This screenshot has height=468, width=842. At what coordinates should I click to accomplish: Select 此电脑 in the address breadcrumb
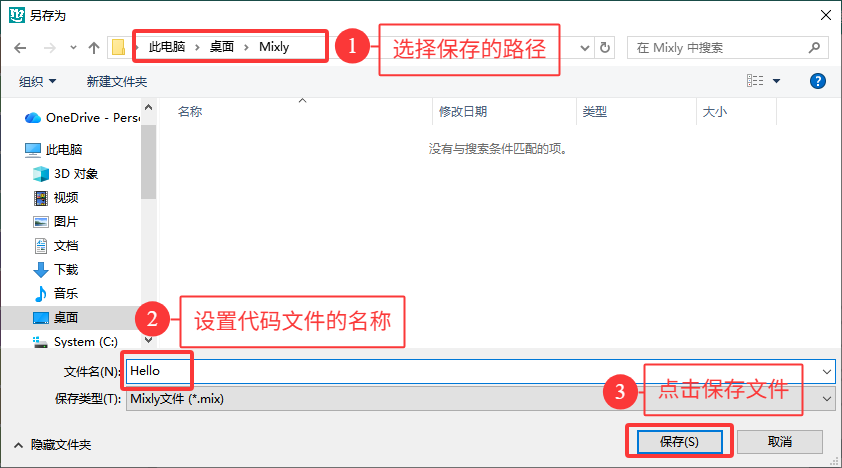(167, 47)
